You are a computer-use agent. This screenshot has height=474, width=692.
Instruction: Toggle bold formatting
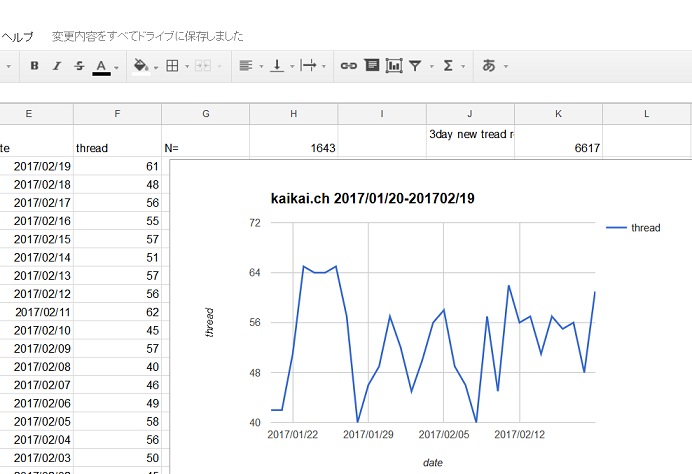point(34,66)
